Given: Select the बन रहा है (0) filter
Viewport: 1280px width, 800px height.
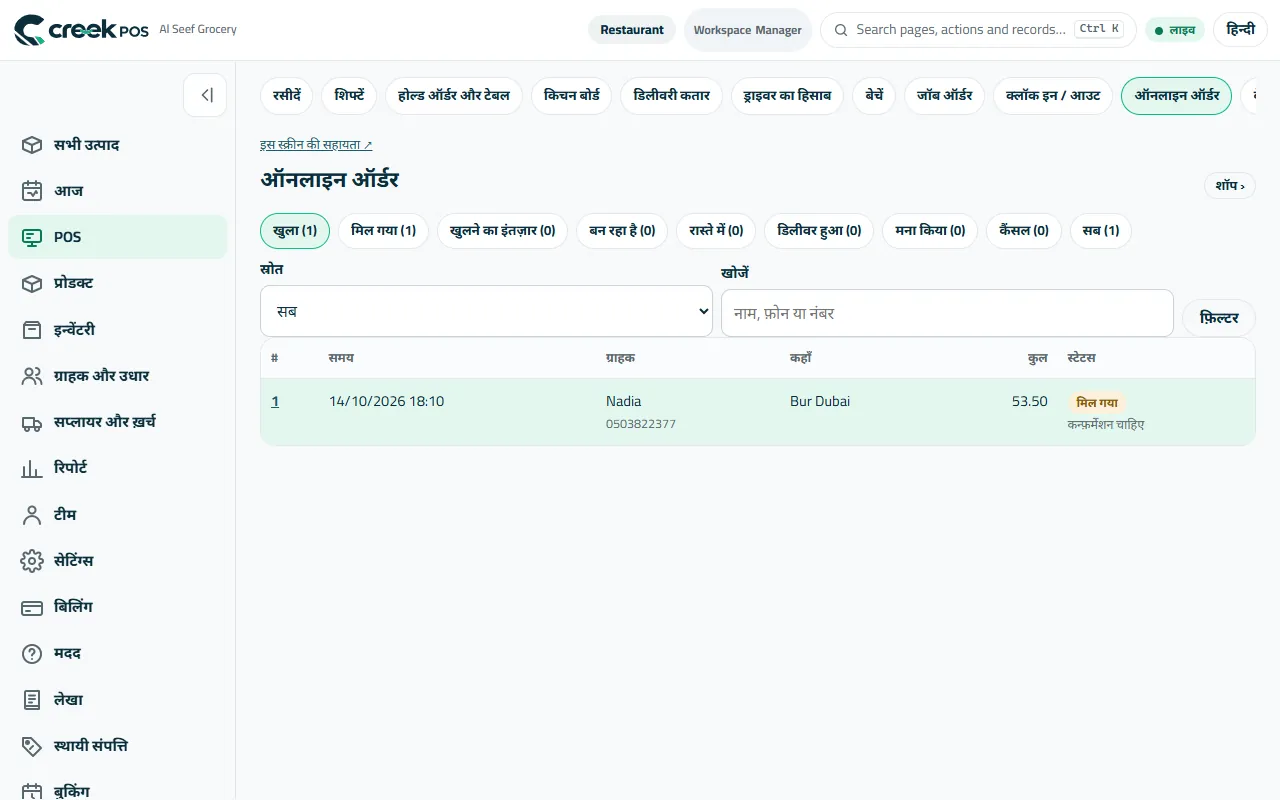Looking at the screenshot, I should coord(622,231).
